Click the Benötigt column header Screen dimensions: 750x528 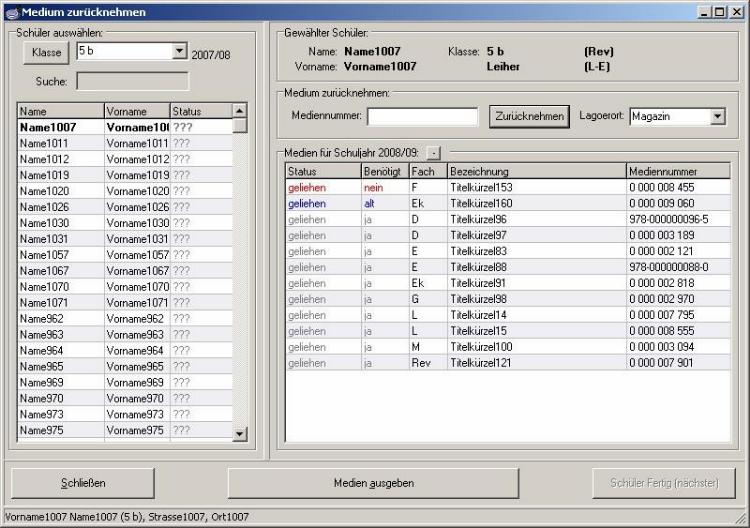383,171
